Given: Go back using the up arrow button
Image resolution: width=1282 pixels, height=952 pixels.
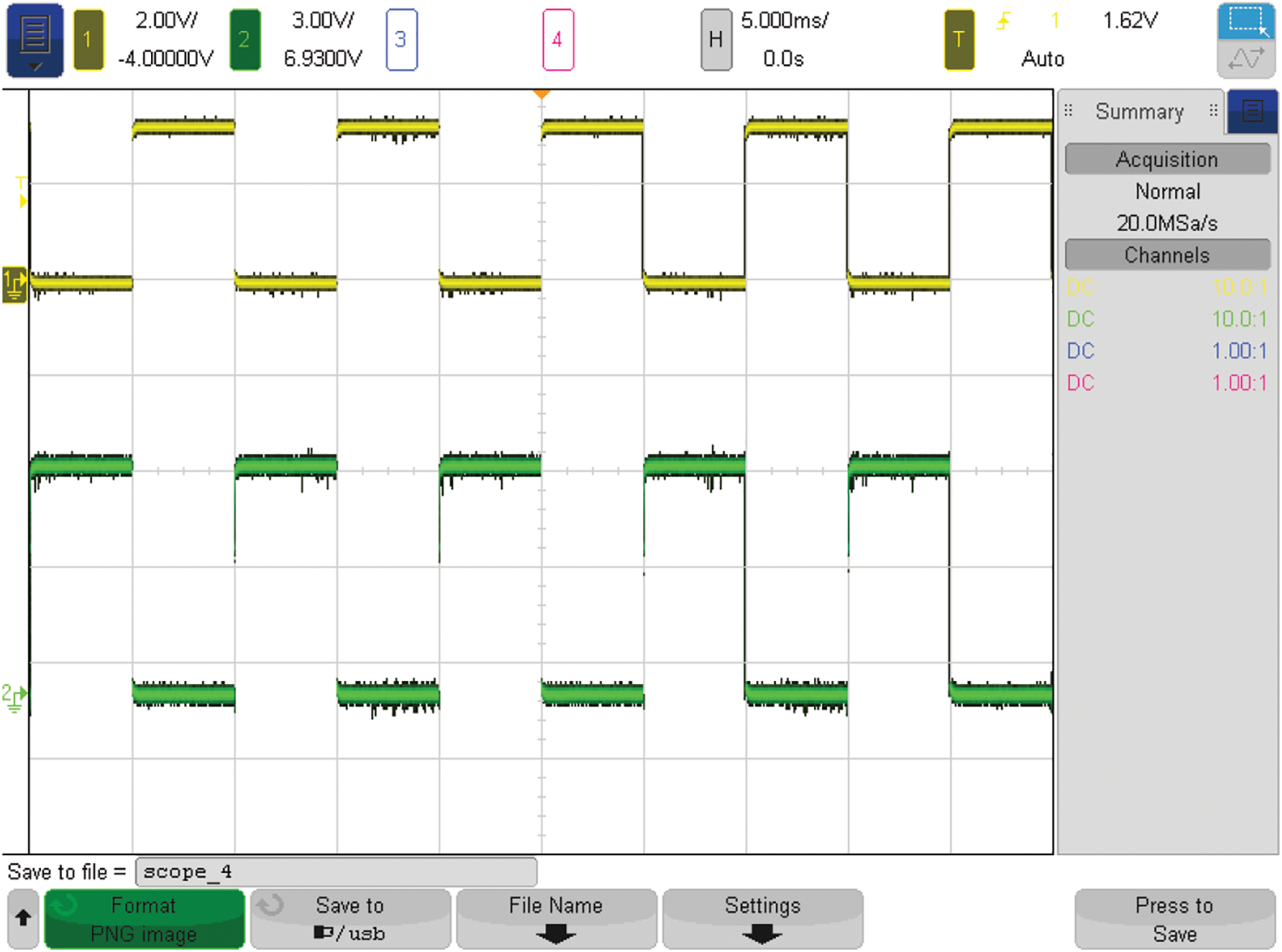Looking at the screenshot, I should 23,919.
